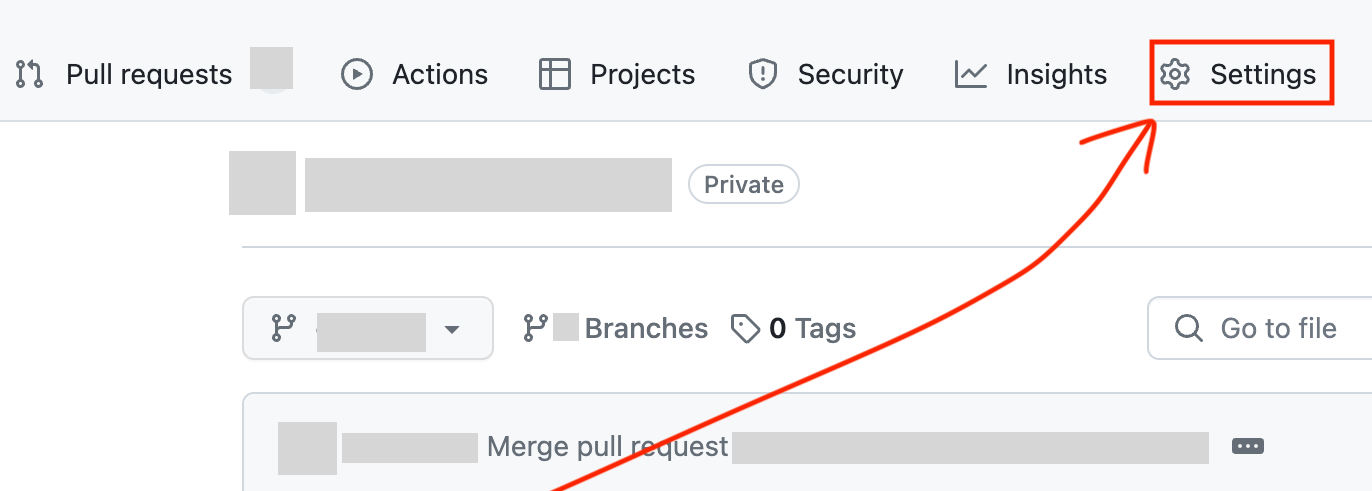
Task: Open the repository Settings tab
Action: coord(1263,74)
